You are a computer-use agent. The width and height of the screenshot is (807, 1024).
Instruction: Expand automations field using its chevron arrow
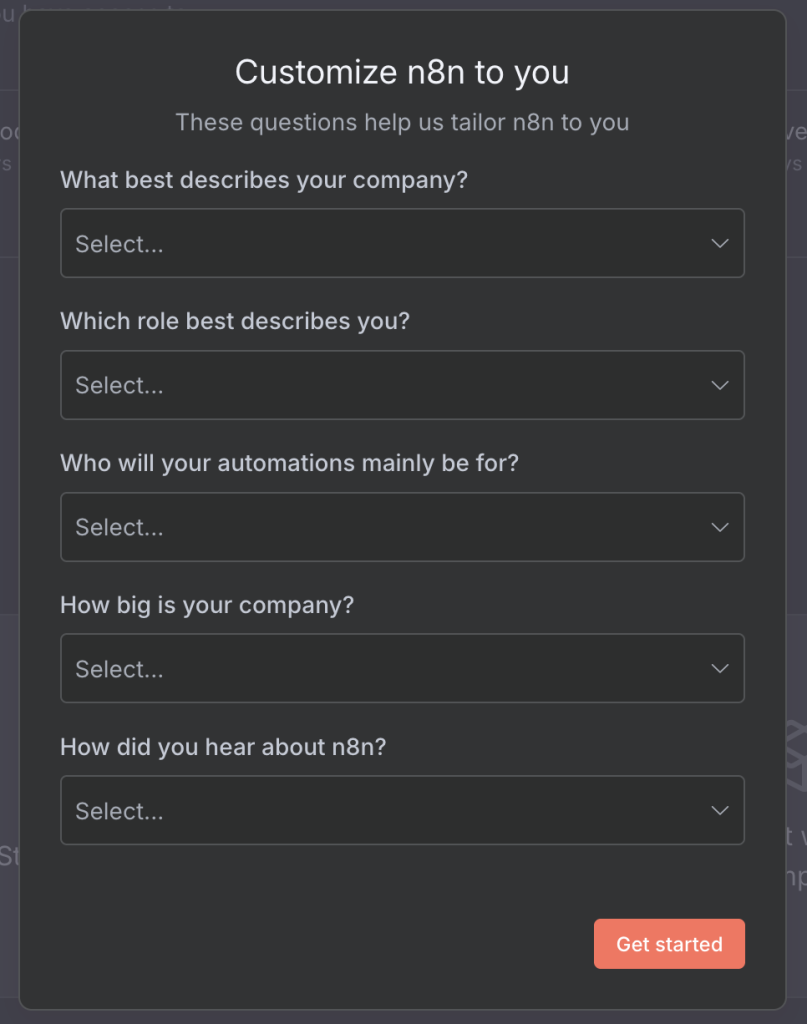[720, 527]
